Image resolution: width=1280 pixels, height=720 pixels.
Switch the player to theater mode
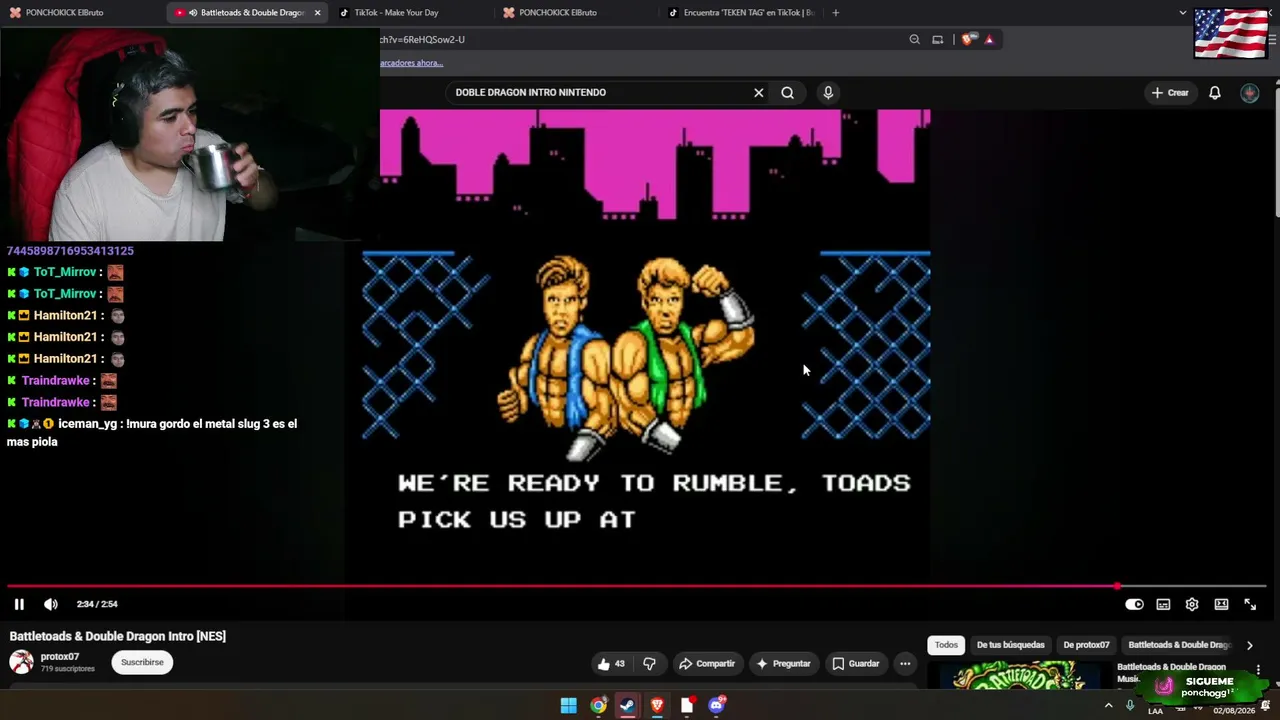click(1221, 604)
